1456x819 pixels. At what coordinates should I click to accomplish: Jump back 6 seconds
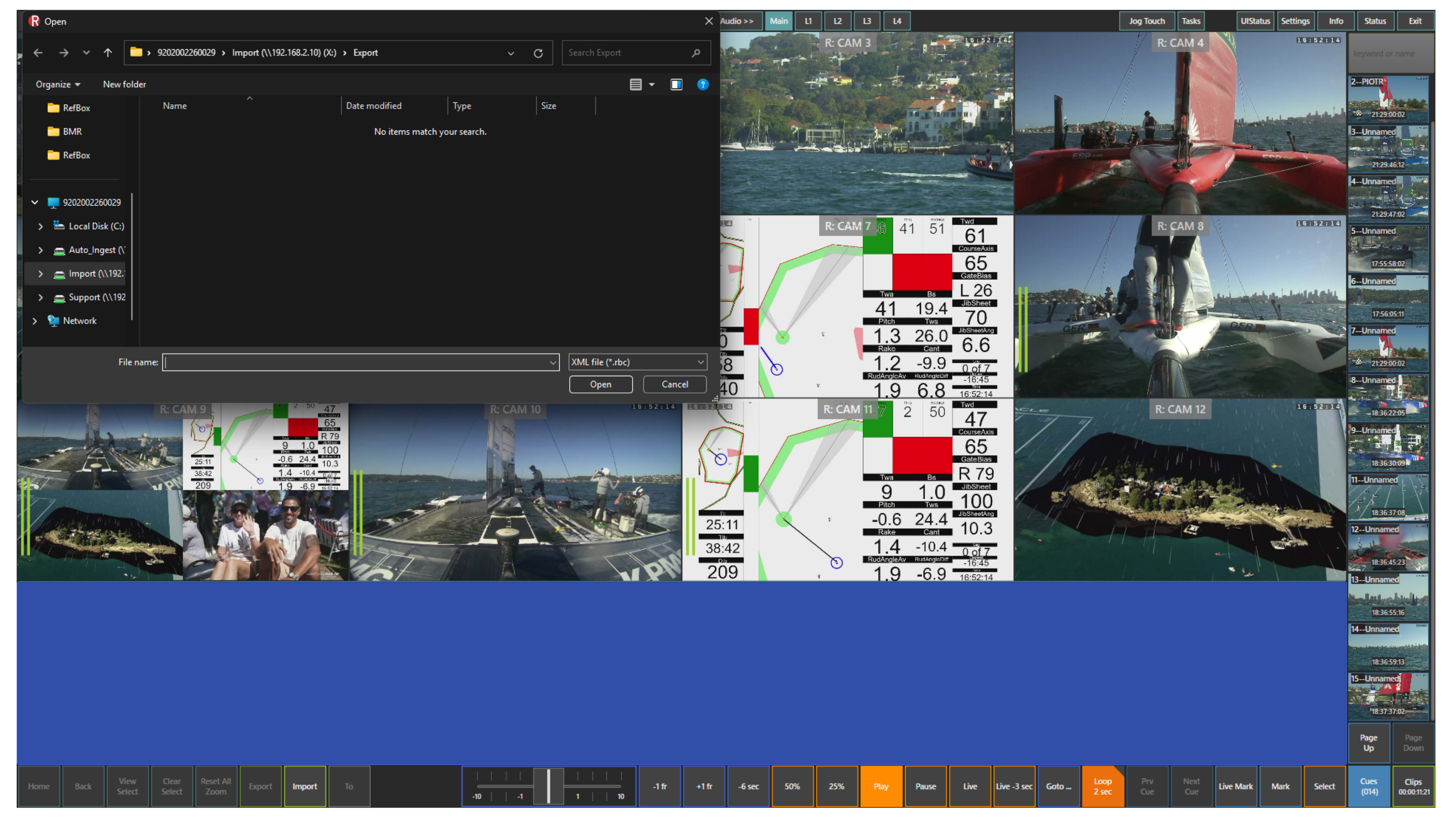click(748, 786)
